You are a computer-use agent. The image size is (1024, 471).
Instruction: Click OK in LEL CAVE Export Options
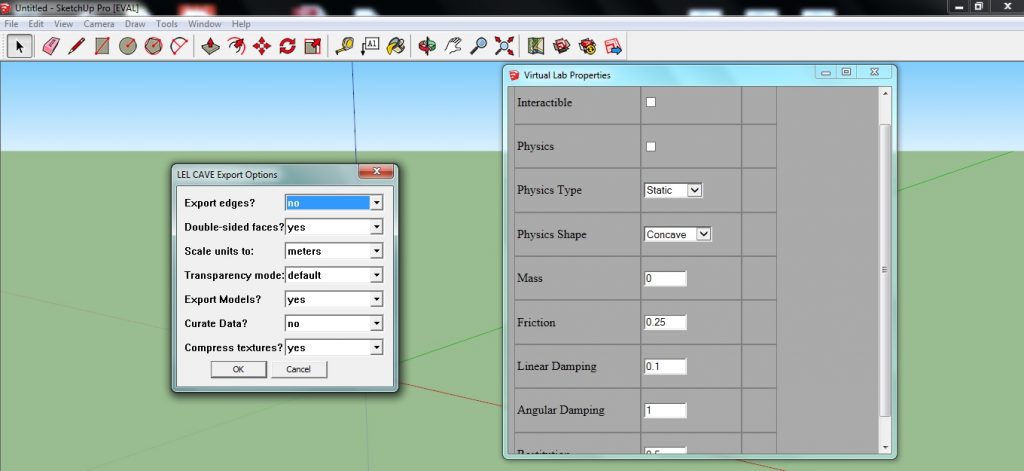tap(238, 369)
